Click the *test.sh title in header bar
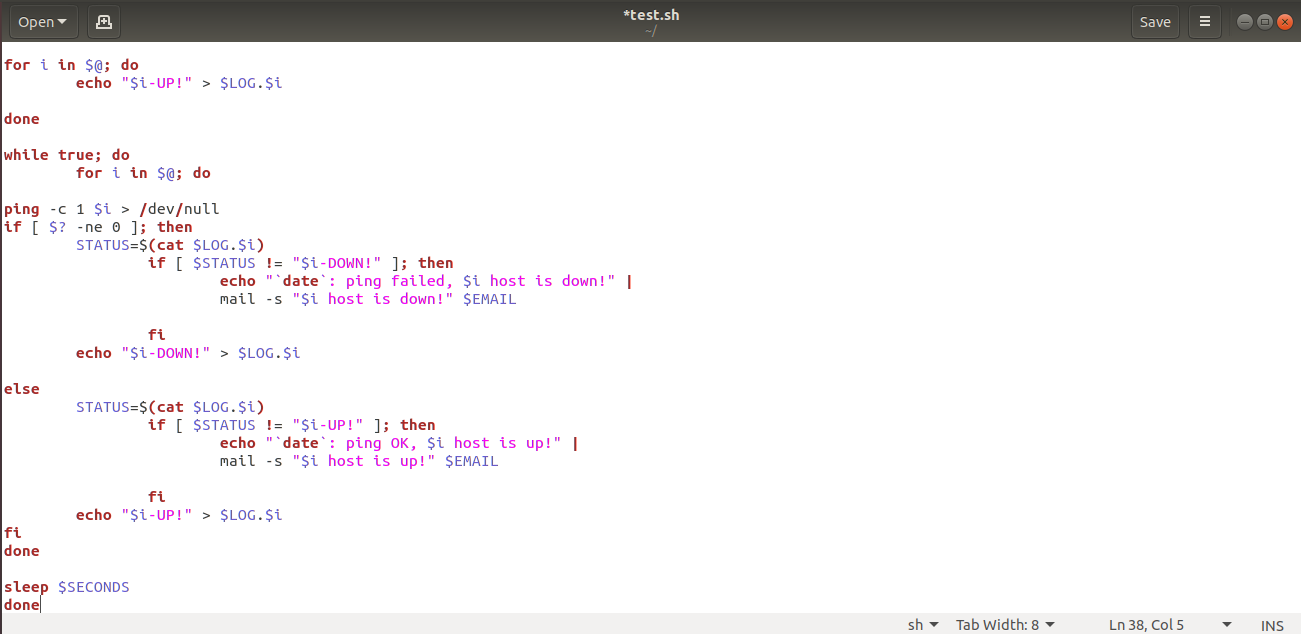Screen dimensions: 1301x634 coord(650,15)
